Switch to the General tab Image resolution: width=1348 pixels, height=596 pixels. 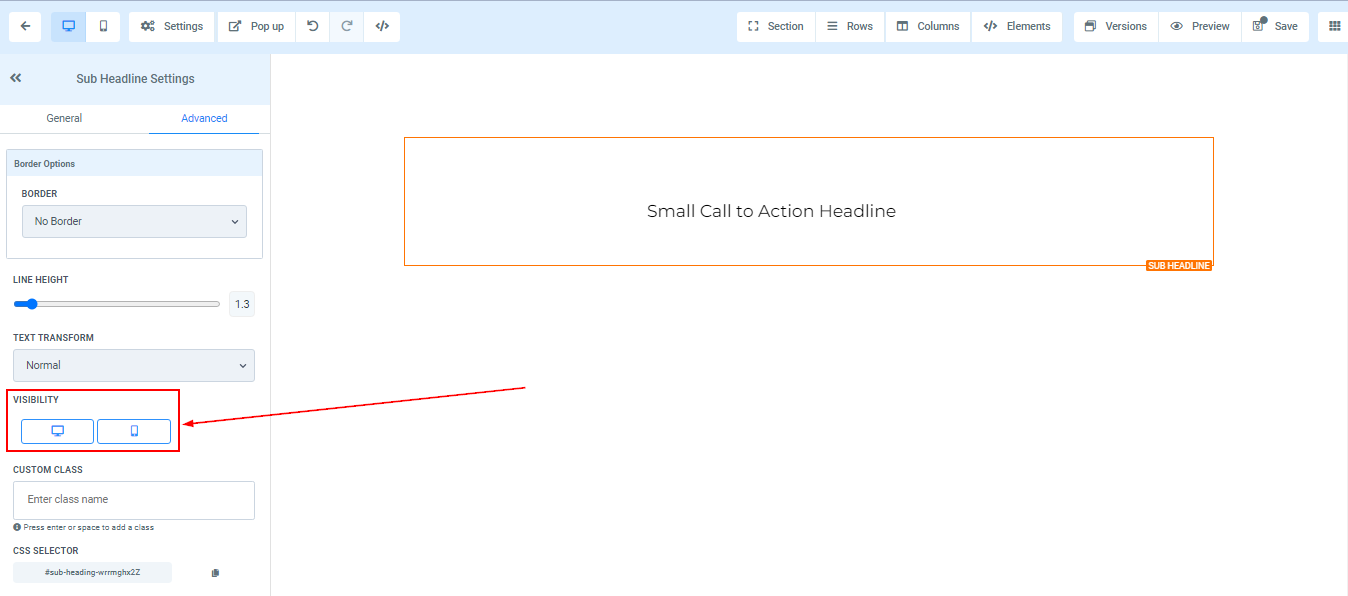point(64,118)
